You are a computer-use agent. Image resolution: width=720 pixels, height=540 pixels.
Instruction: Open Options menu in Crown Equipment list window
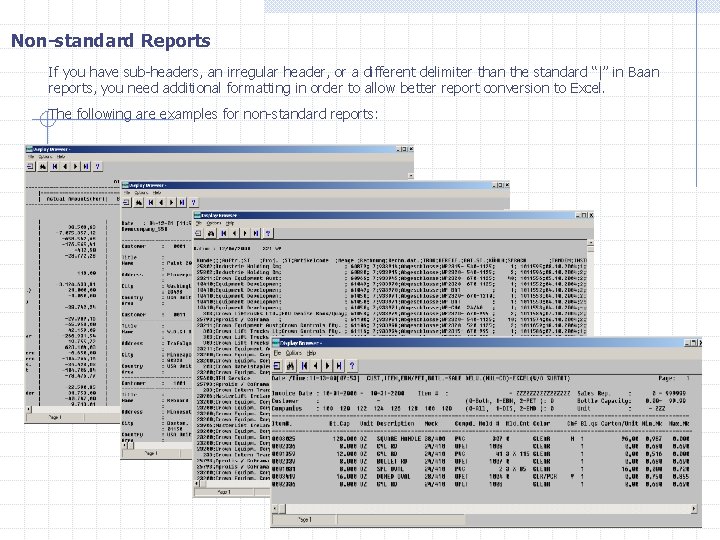click(x=214, y=223)
